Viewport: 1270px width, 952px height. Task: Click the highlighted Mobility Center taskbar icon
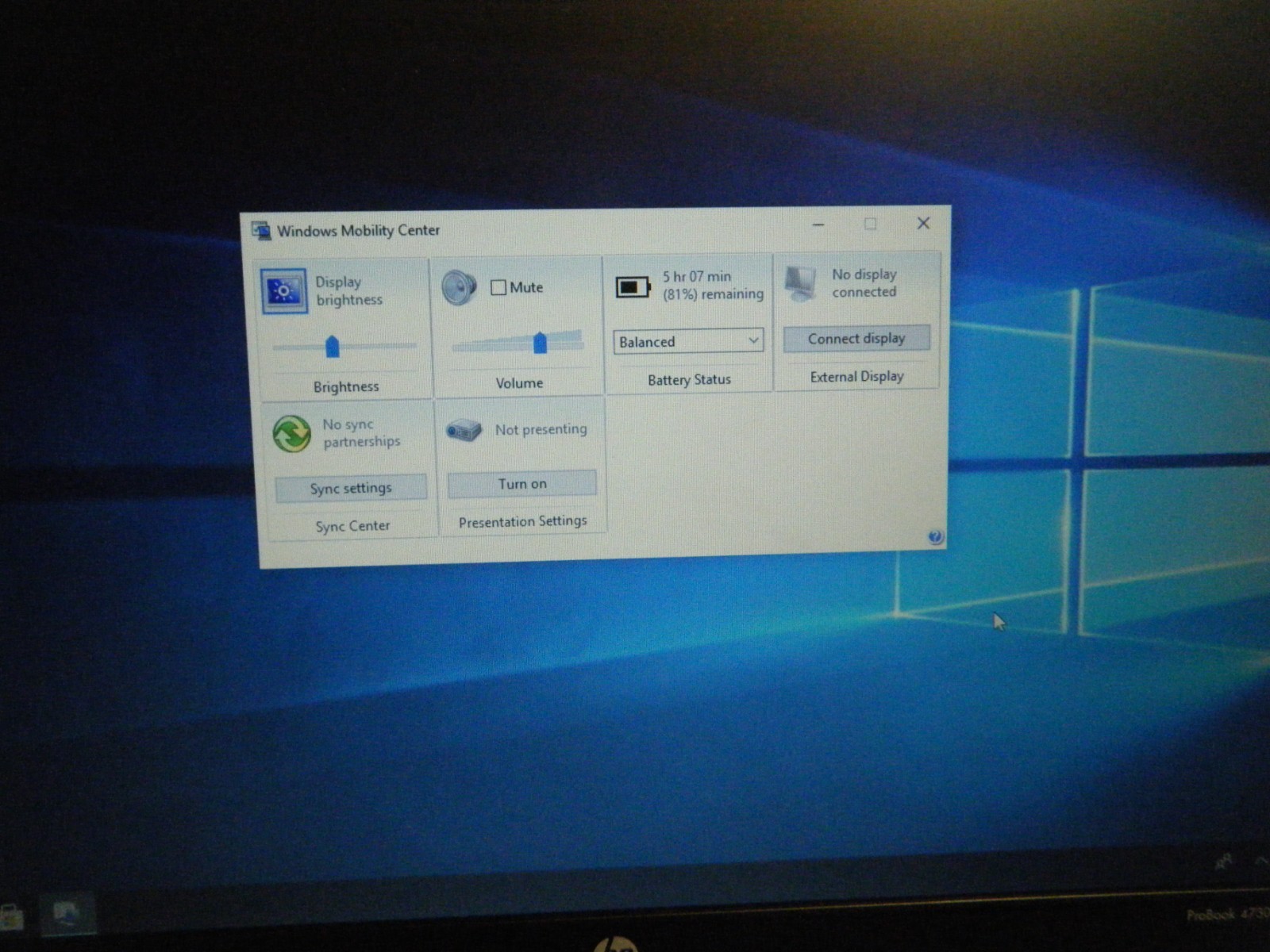[x=67, y=912]
